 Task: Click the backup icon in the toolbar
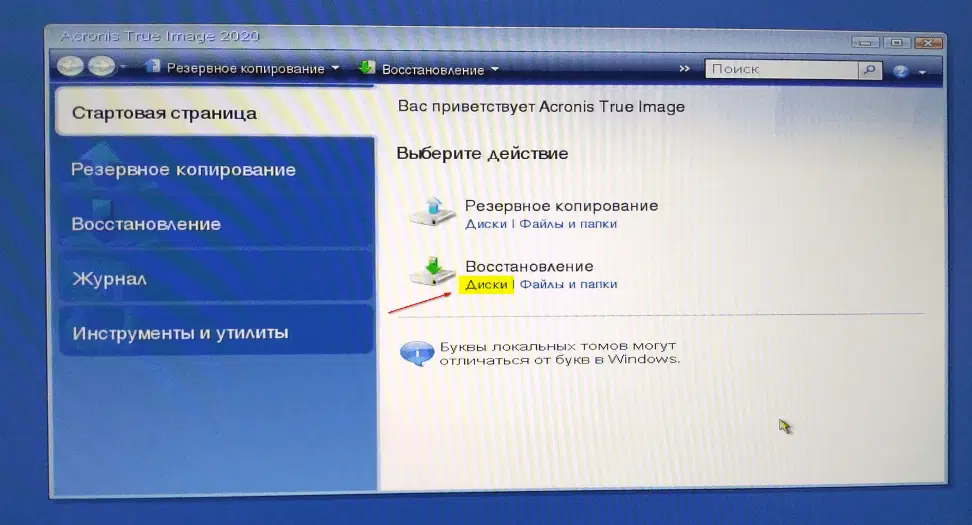pos(152,66)
